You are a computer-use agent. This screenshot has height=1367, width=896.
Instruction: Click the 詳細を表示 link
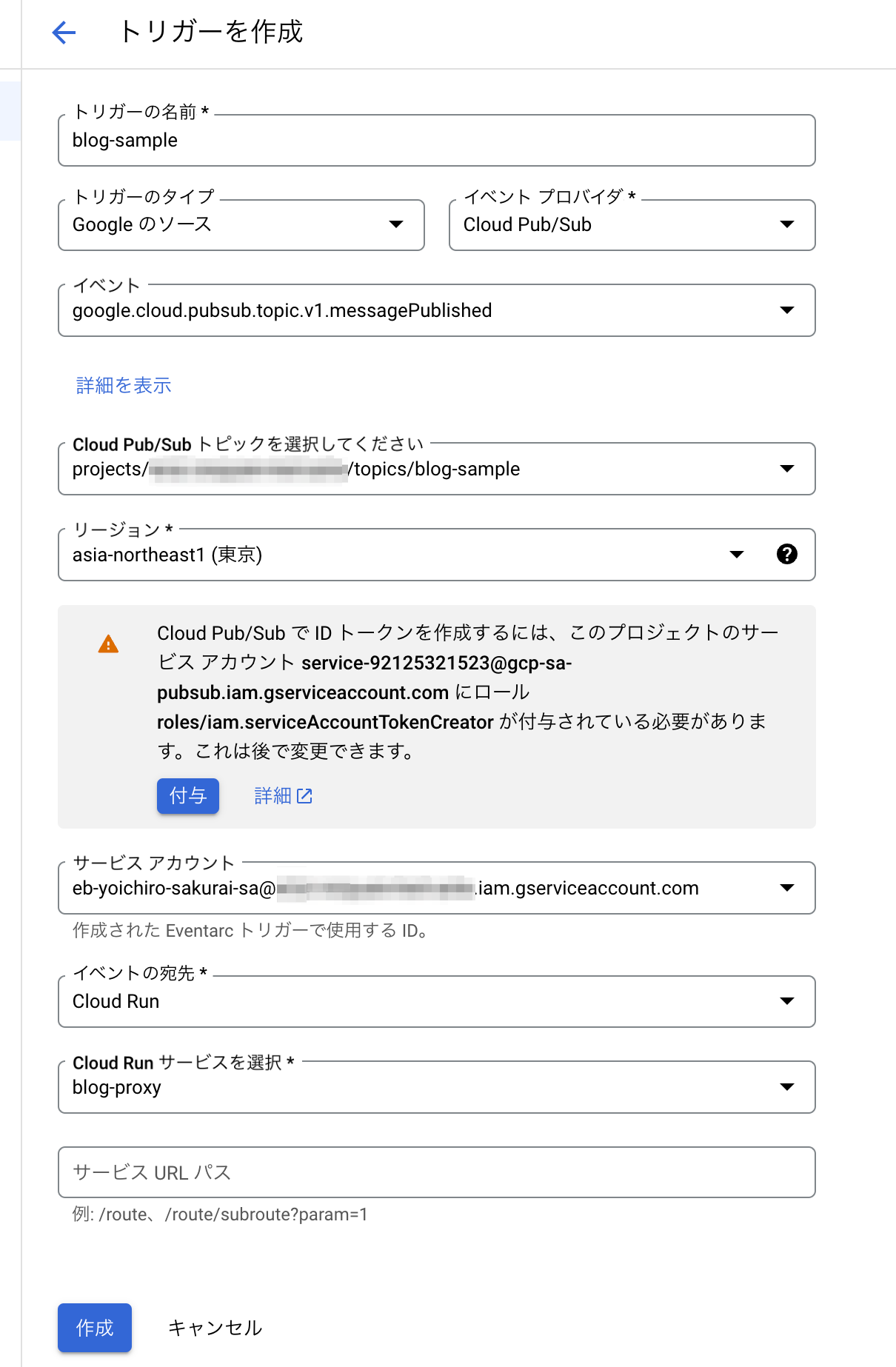[124, 385]
